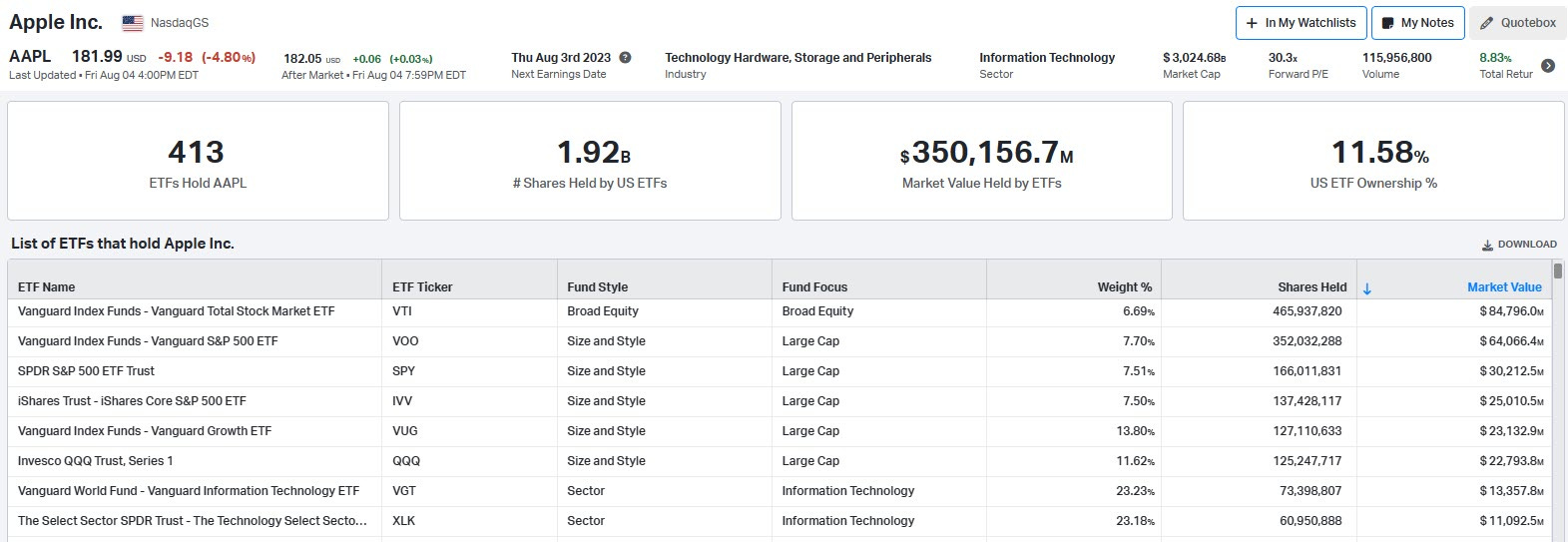
Task: Open the Vanguard S&P 500 ETF entry
Action: pyautogui.click(x=148, y=341)
